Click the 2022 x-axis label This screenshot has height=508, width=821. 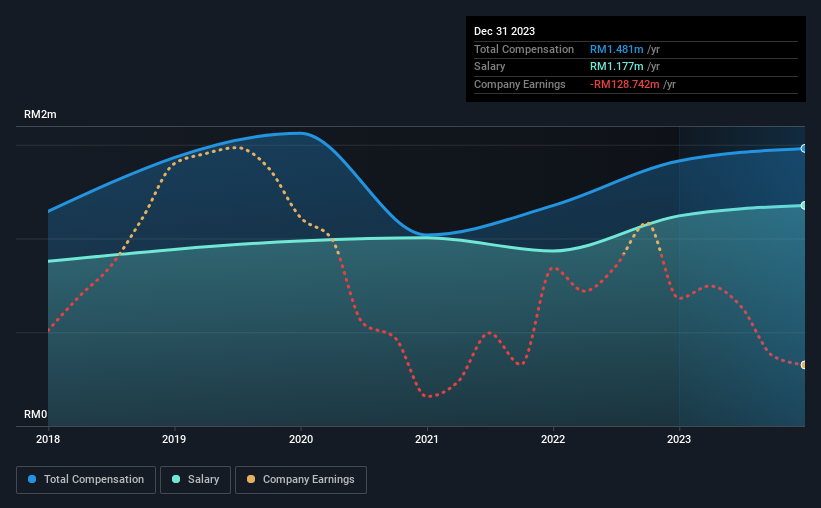click(x=553, y=439)
